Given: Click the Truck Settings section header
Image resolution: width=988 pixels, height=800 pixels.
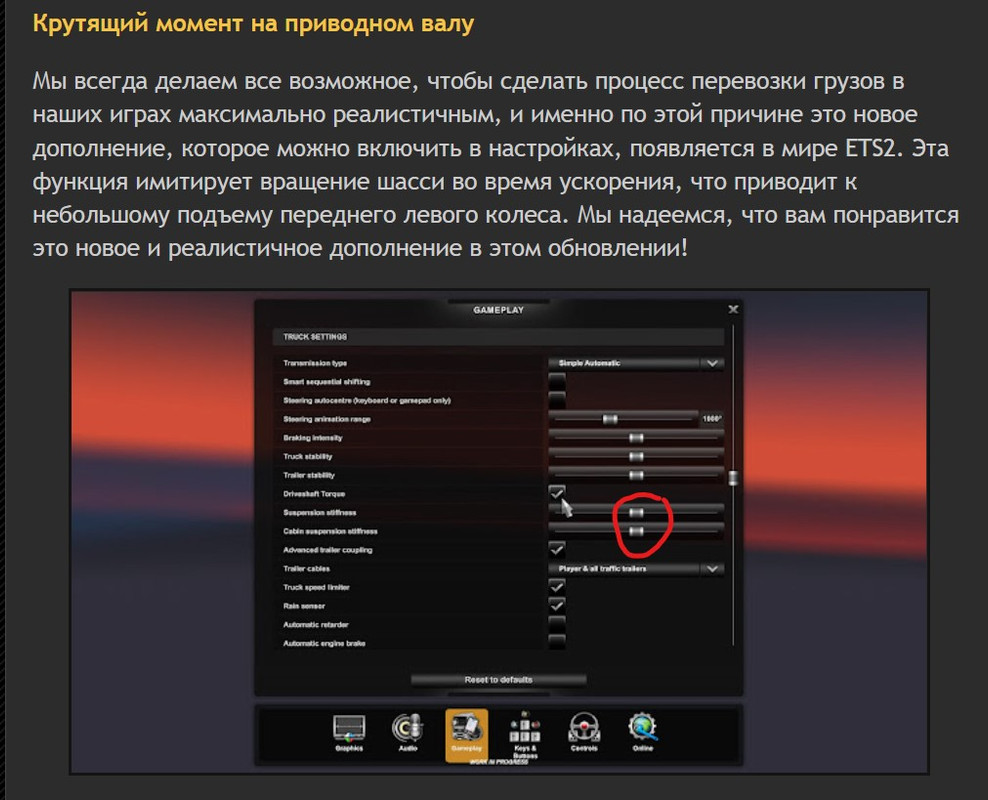Looking at the screenshot, I should [498, 337].
